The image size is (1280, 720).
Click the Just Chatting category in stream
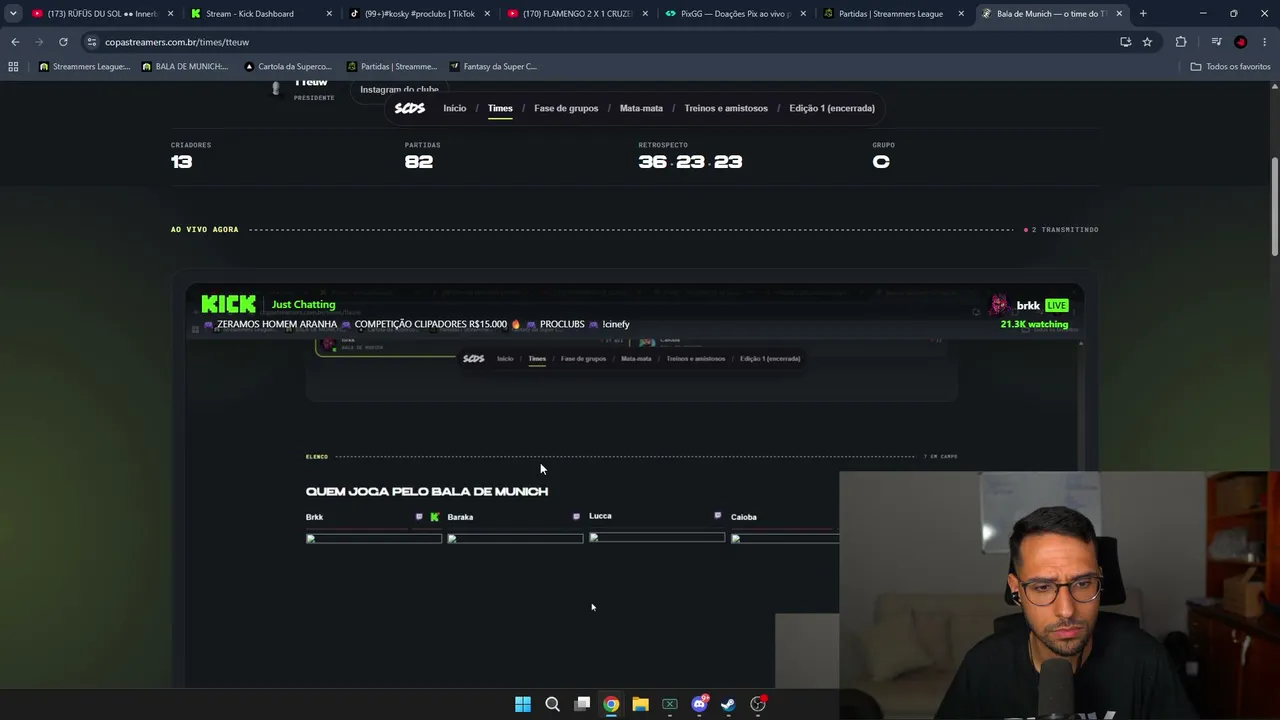304,305
